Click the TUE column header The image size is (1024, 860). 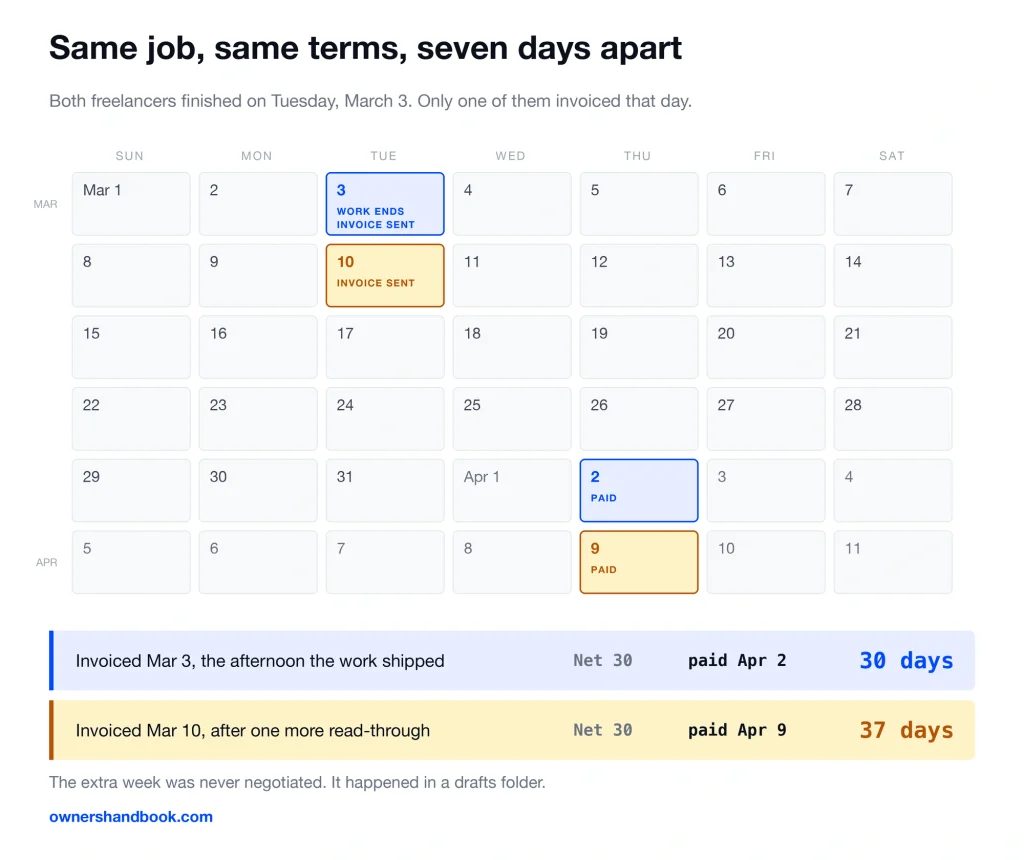383,156
